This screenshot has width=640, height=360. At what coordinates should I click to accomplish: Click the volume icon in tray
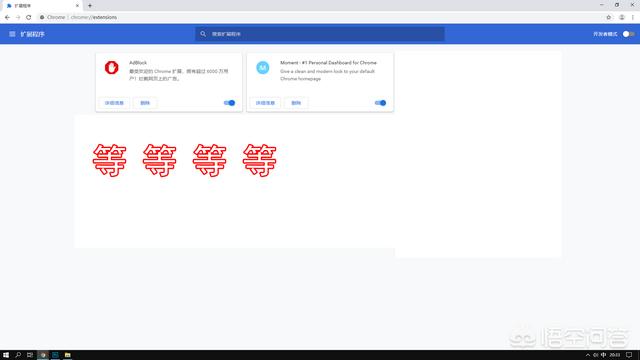point(596,355)
